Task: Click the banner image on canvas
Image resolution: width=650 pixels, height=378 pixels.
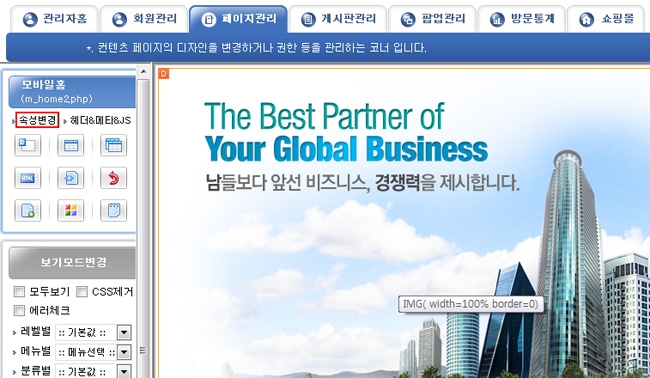Action: [x=404, y=224]
